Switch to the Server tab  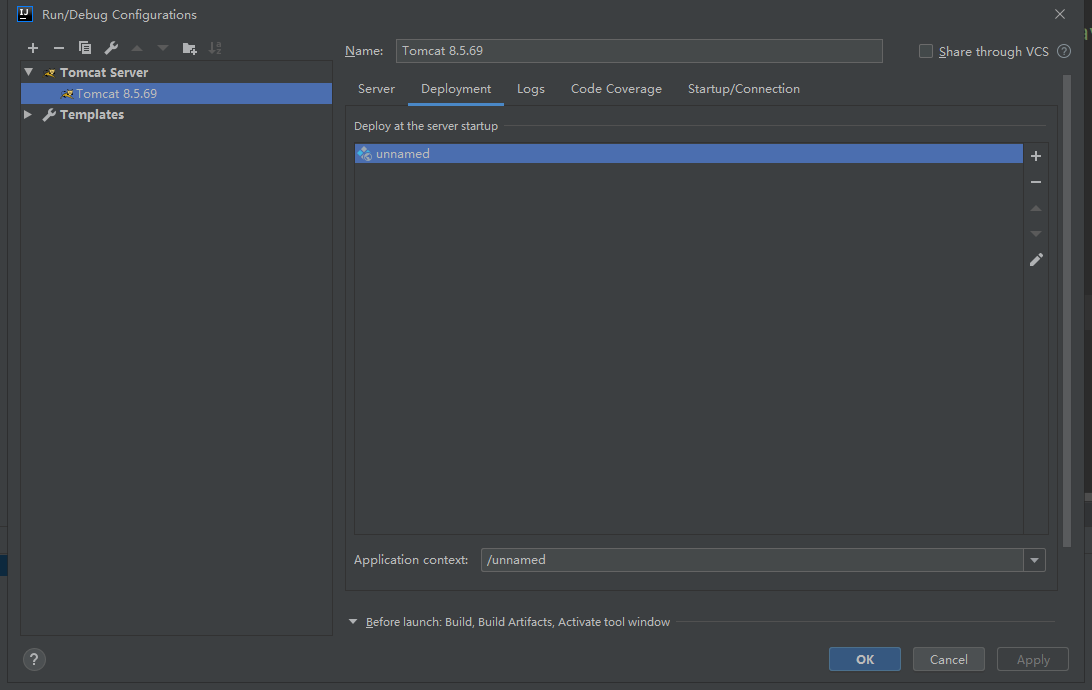point(376,89)
